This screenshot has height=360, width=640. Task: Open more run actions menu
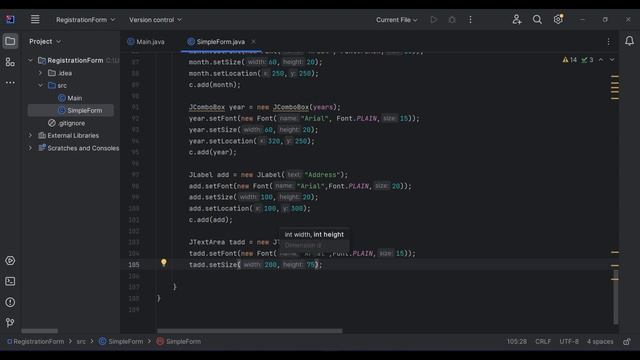coord(470,20)
